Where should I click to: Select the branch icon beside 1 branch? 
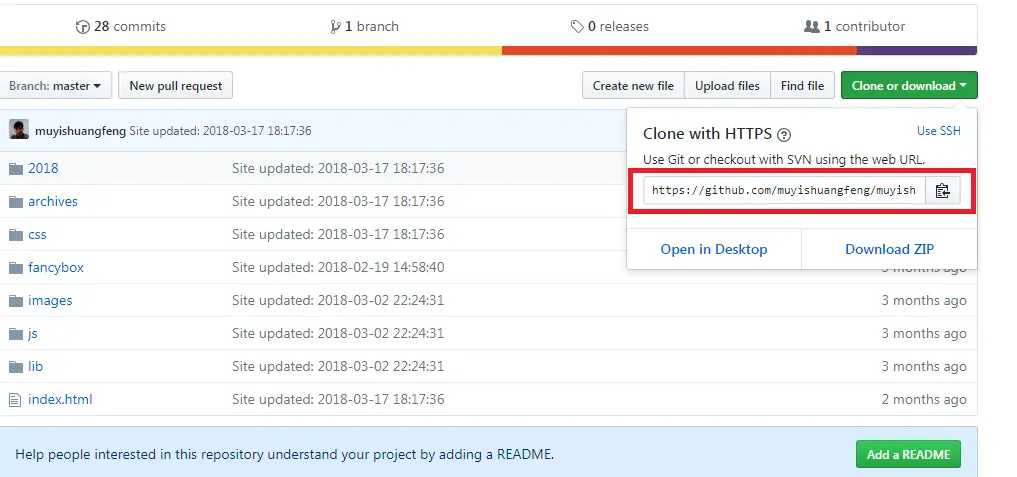[335, 27]
